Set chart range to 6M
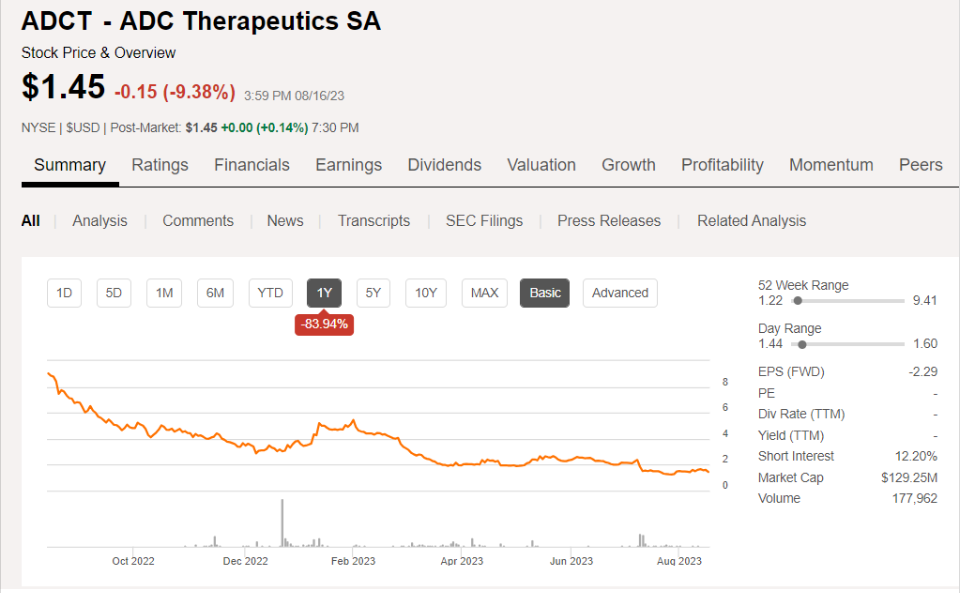This screenshot has height=593, width=960. point(215,293)
